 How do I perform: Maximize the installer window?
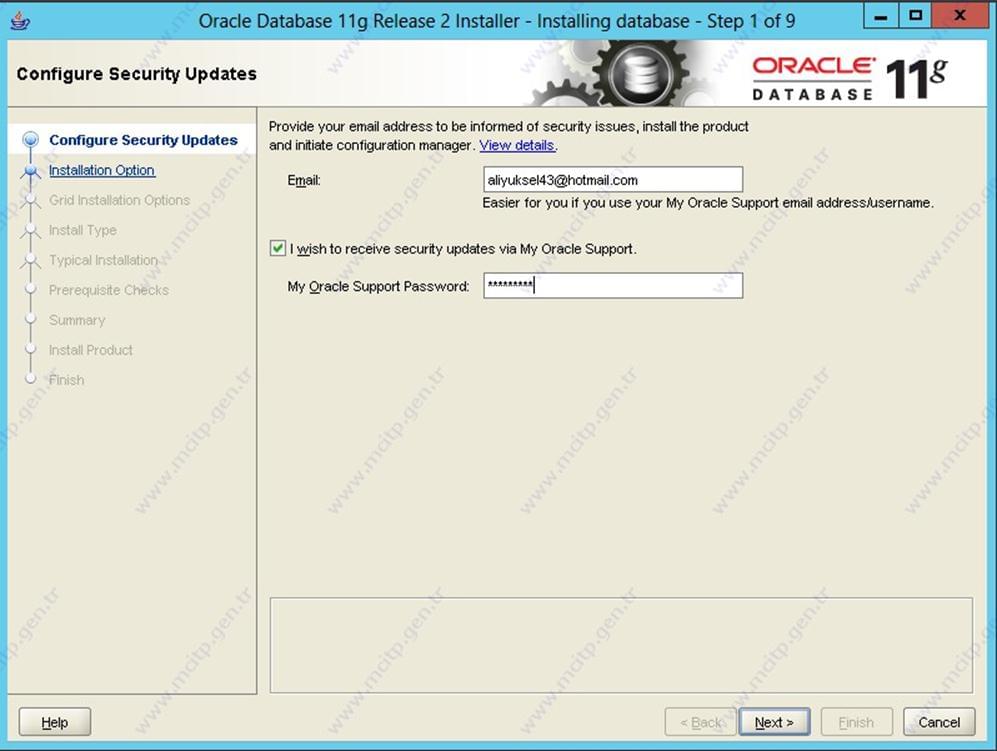click(916, 17)
